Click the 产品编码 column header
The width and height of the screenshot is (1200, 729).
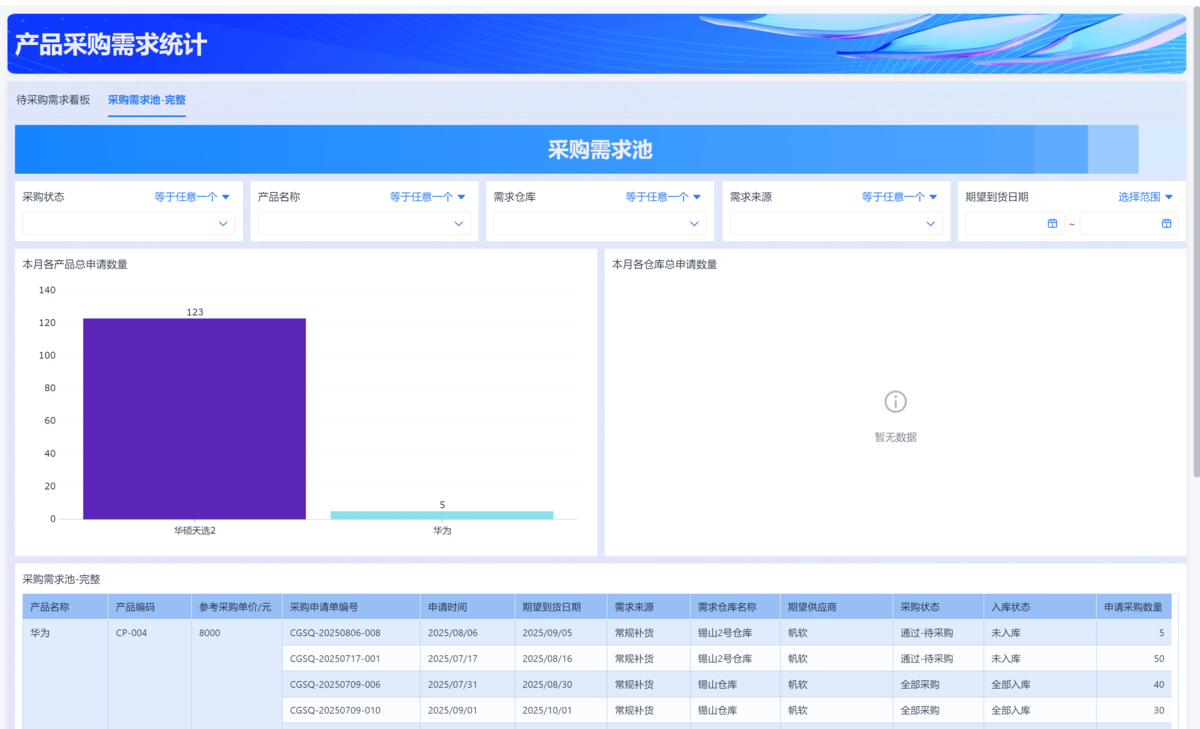click(150, 607)
